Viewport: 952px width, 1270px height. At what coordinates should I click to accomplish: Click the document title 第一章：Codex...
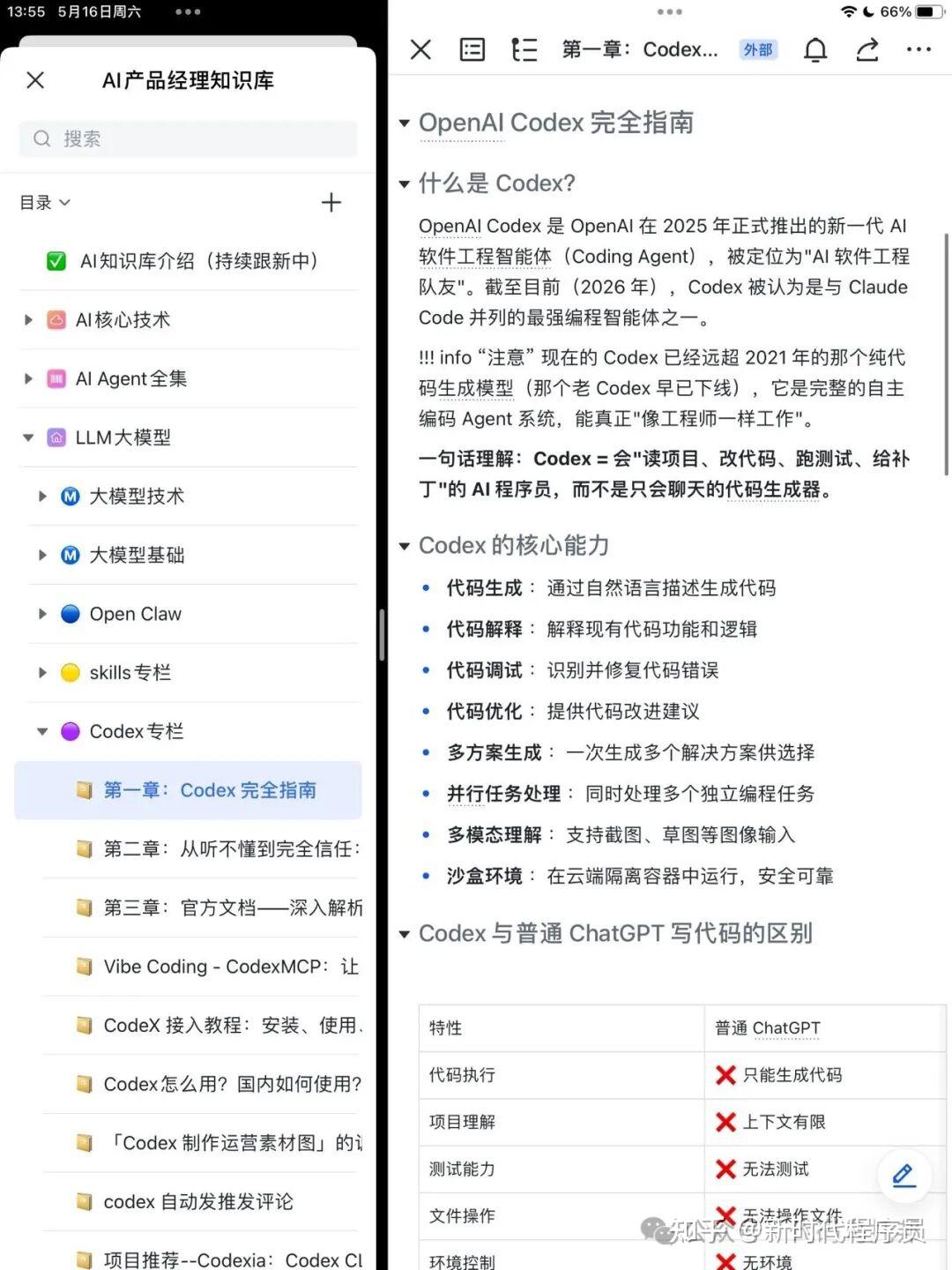click(x=640, y=49)
